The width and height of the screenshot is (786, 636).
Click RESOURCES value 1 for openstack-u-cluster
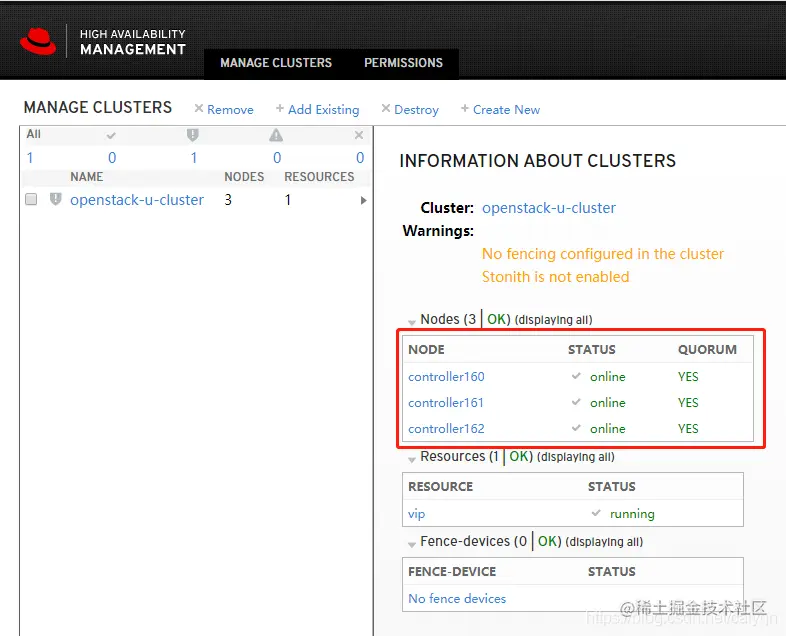[288, 200]
